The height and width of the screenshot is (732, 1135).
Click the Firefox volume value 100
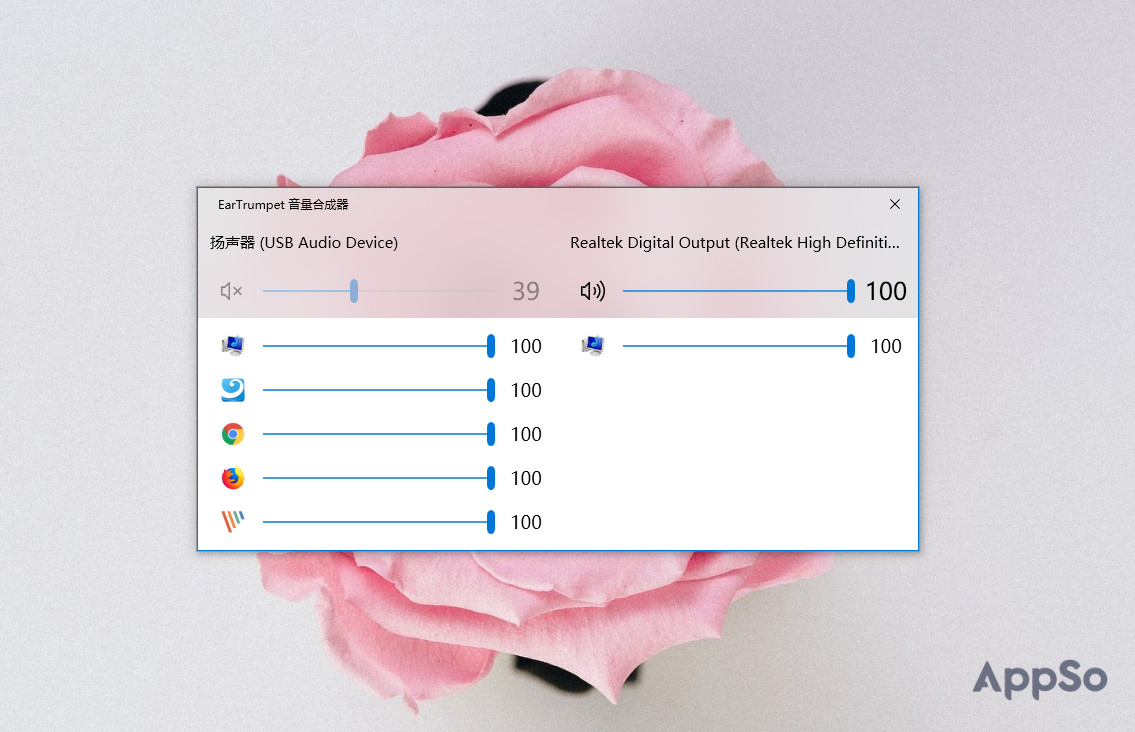coord(526,478)
